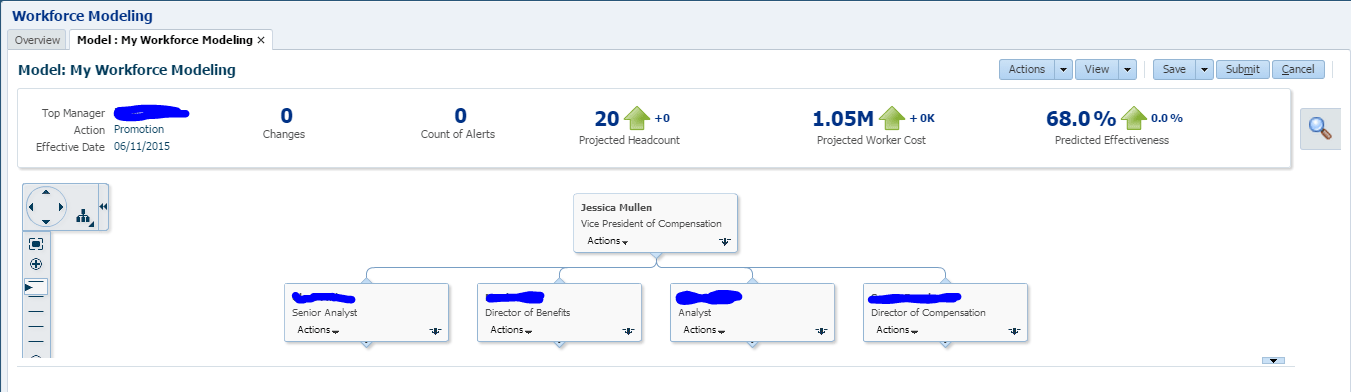Select Model : My Workforce Modeling tab
This screenshot has height=392, width=1351.
(165, 40)
